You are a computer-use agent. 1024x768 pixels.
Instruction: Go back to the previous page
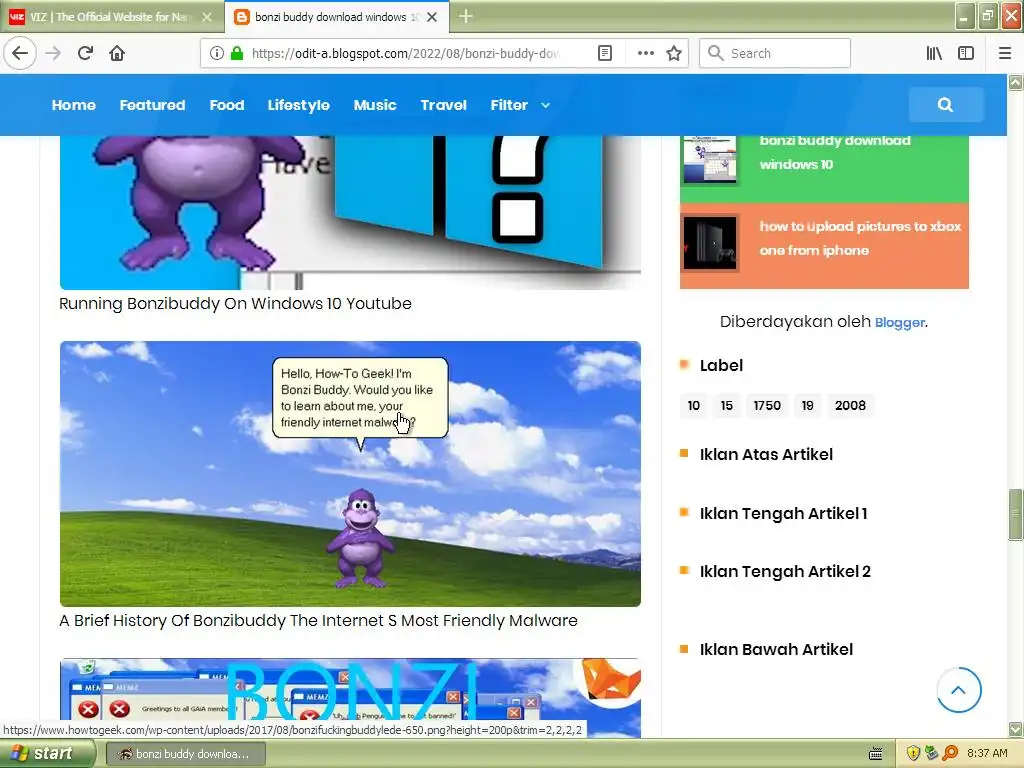click(20, 53)
